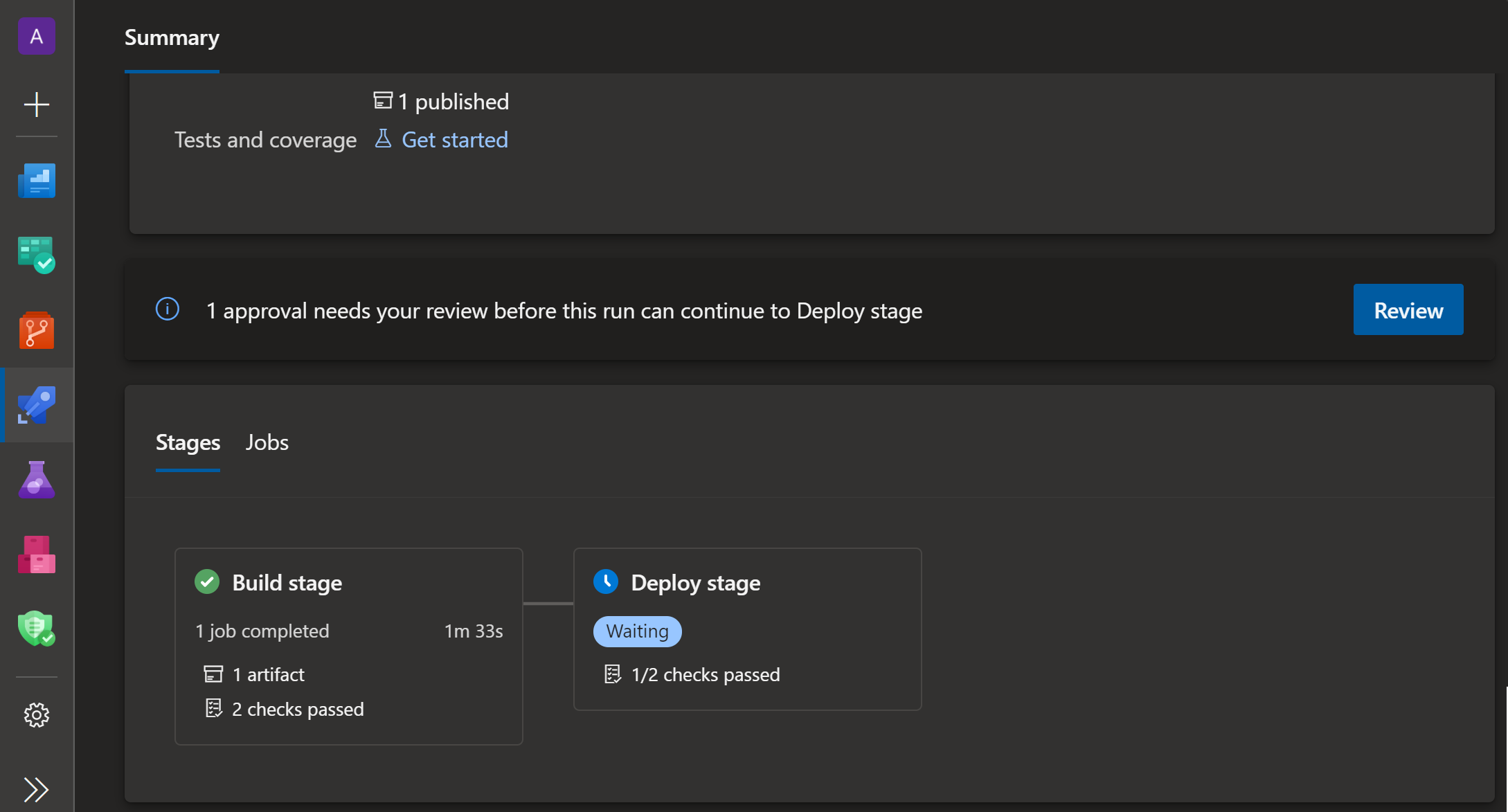Screen dimensions: 1508x812
Task: Open the project avatar icon 'A'
Action: pos(36,36)
